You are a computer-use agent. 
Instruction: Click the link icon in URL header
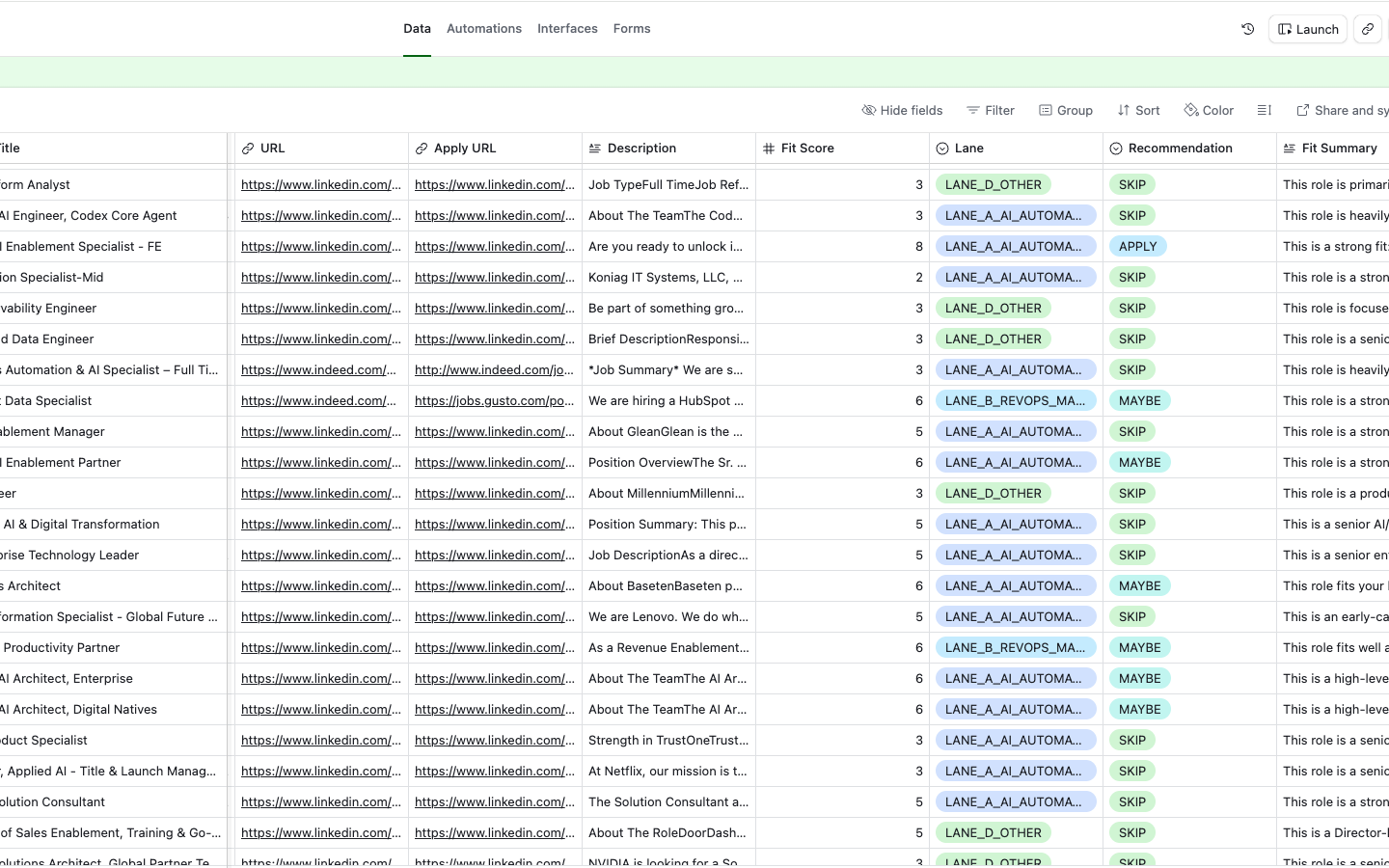click(x=248, y=149)
